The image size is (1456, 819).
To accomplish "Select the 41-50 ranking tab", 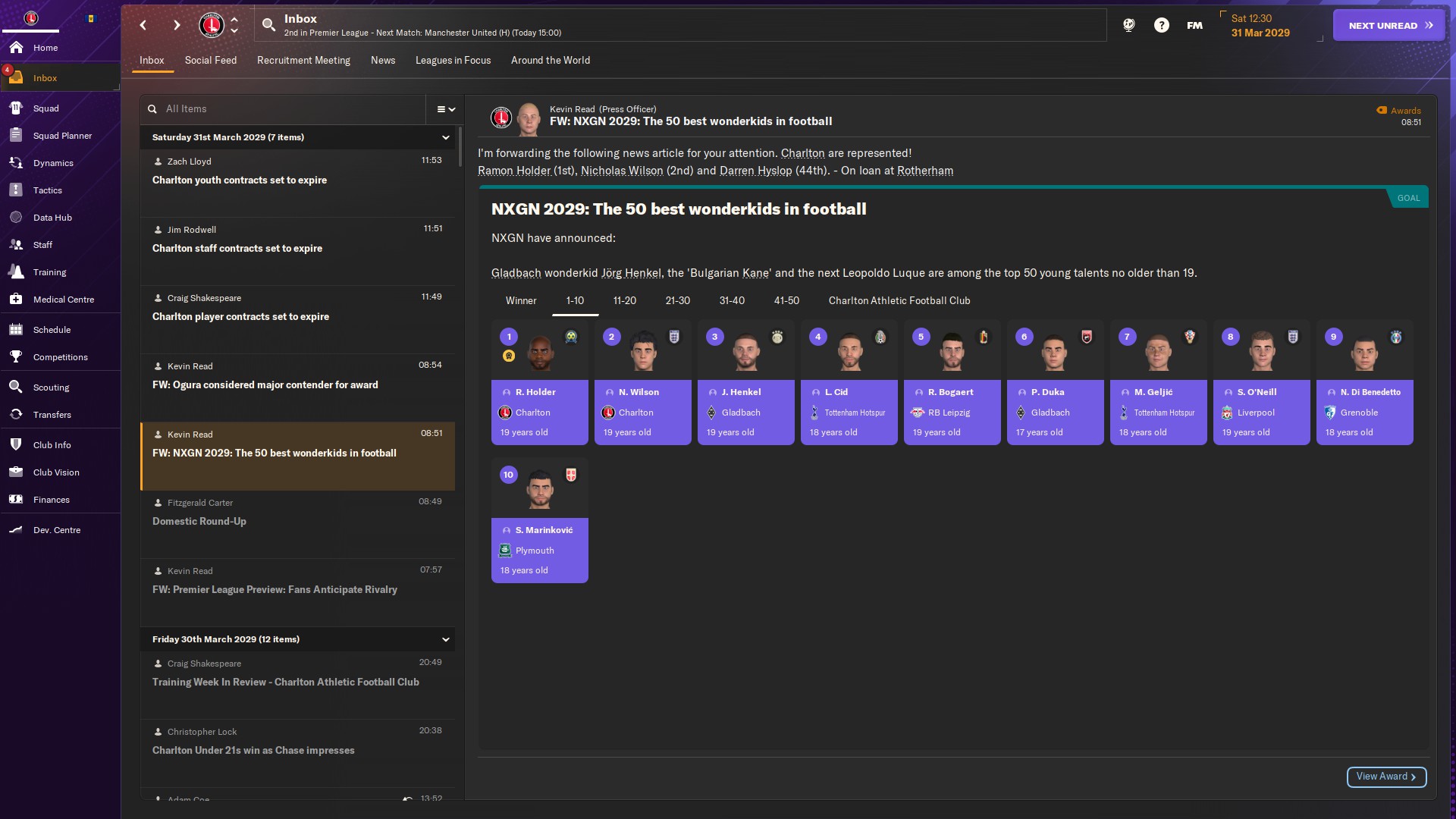I will pyautogui.click(x=786, y=301).
